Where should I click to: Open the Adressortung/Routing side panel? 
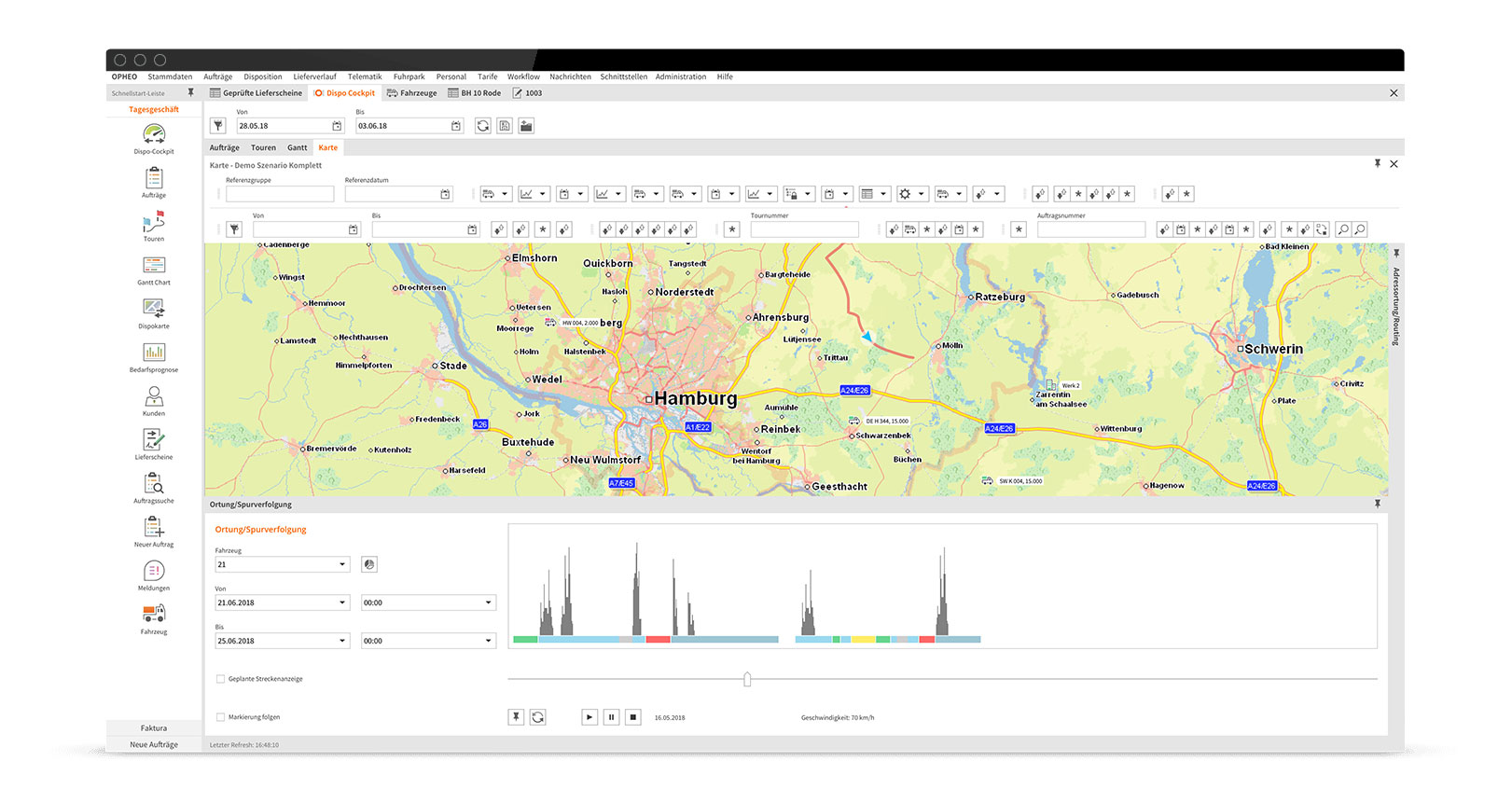(x=1396, y=306)
